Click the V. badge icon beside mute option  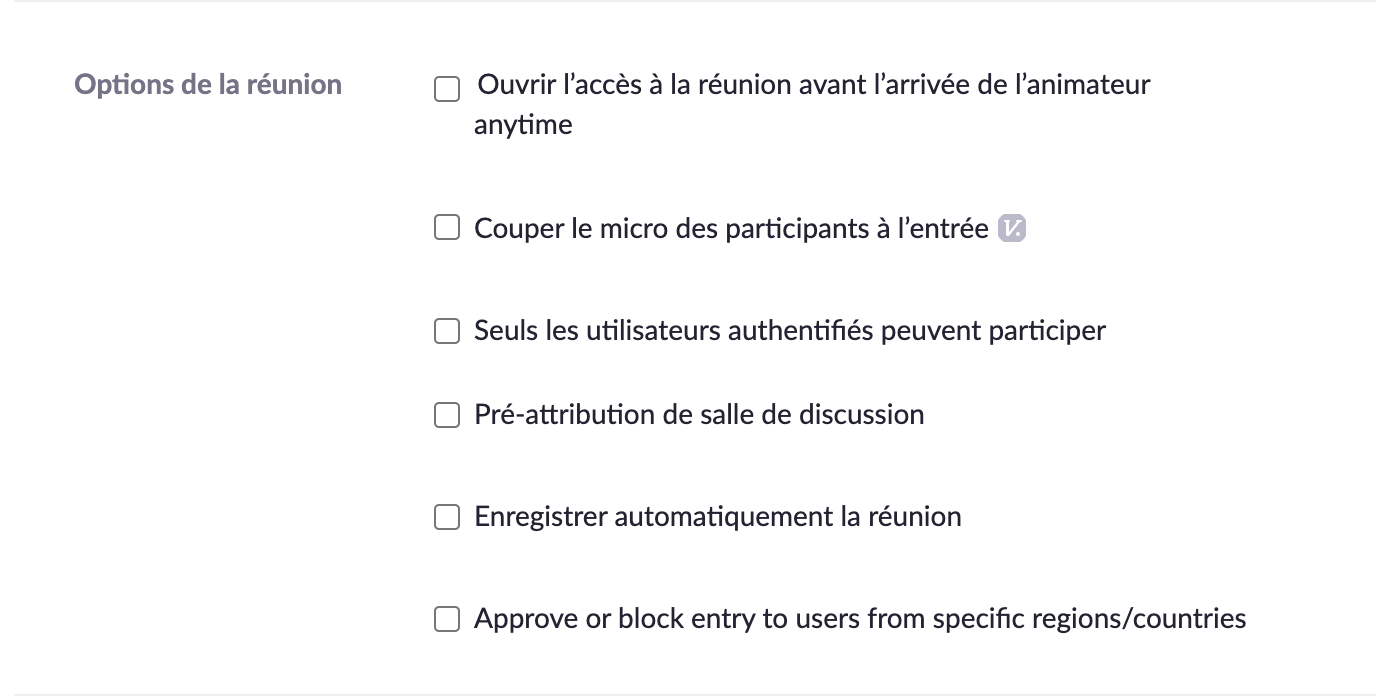pyautogui.click(x=1012, y=229)
